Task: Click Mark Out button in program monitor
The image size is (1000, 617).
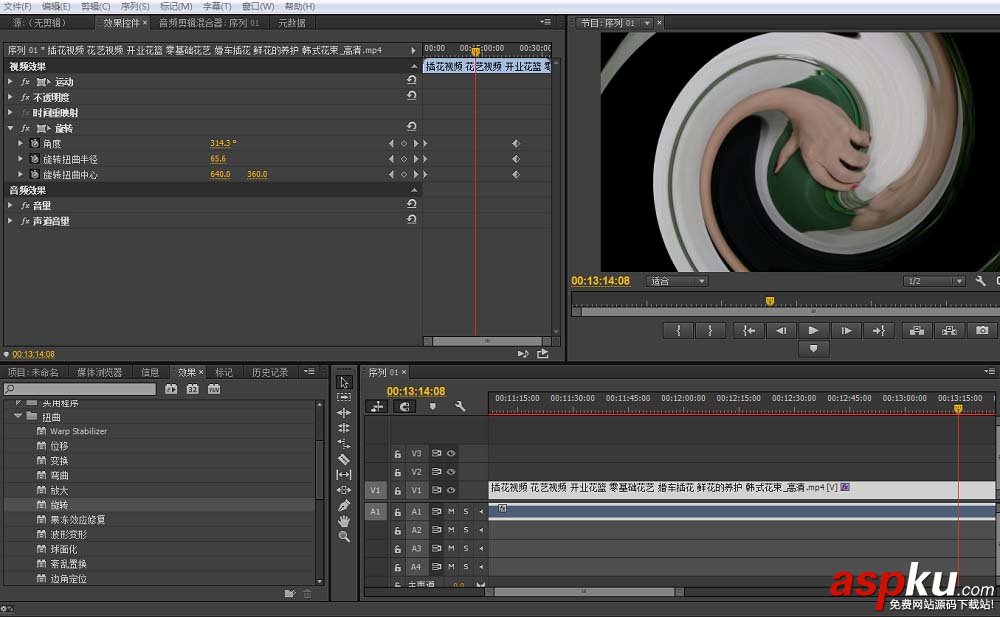Action: pos(710,331)
